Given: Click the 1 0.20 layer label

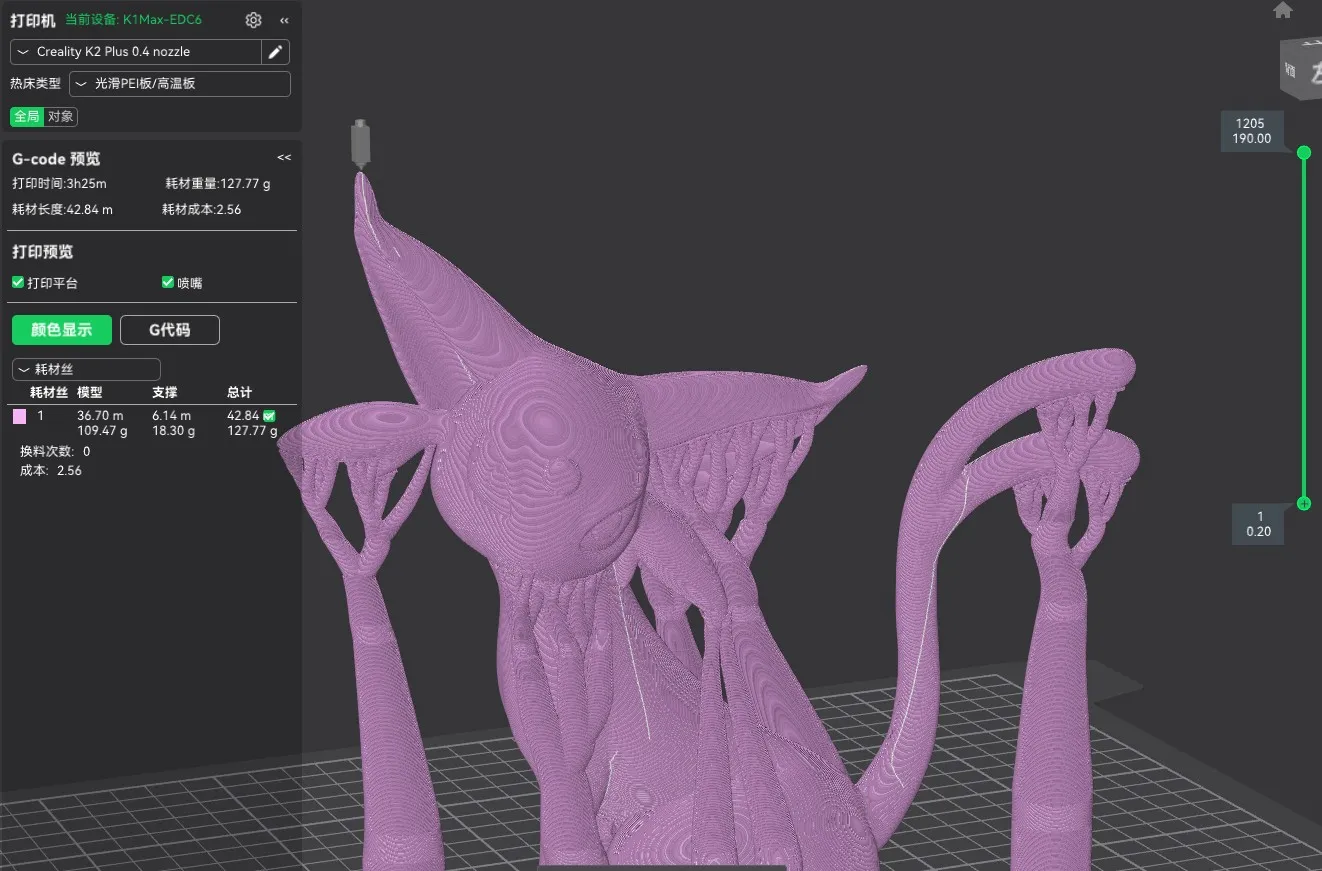Looking at the screenshot, I should [1259, 524].
